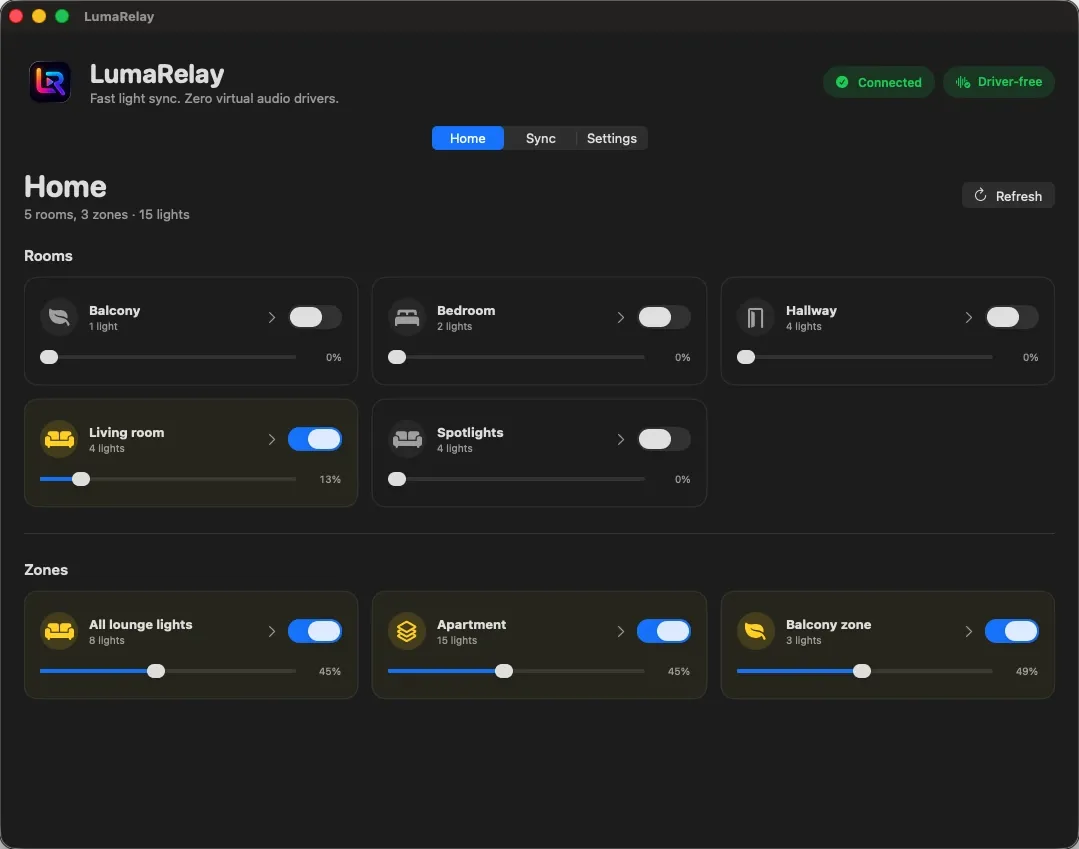Click the Spotlights sofa icon
Image resolution: width=1079 pixels, height=849 pixels.
[x=407, y=439]
